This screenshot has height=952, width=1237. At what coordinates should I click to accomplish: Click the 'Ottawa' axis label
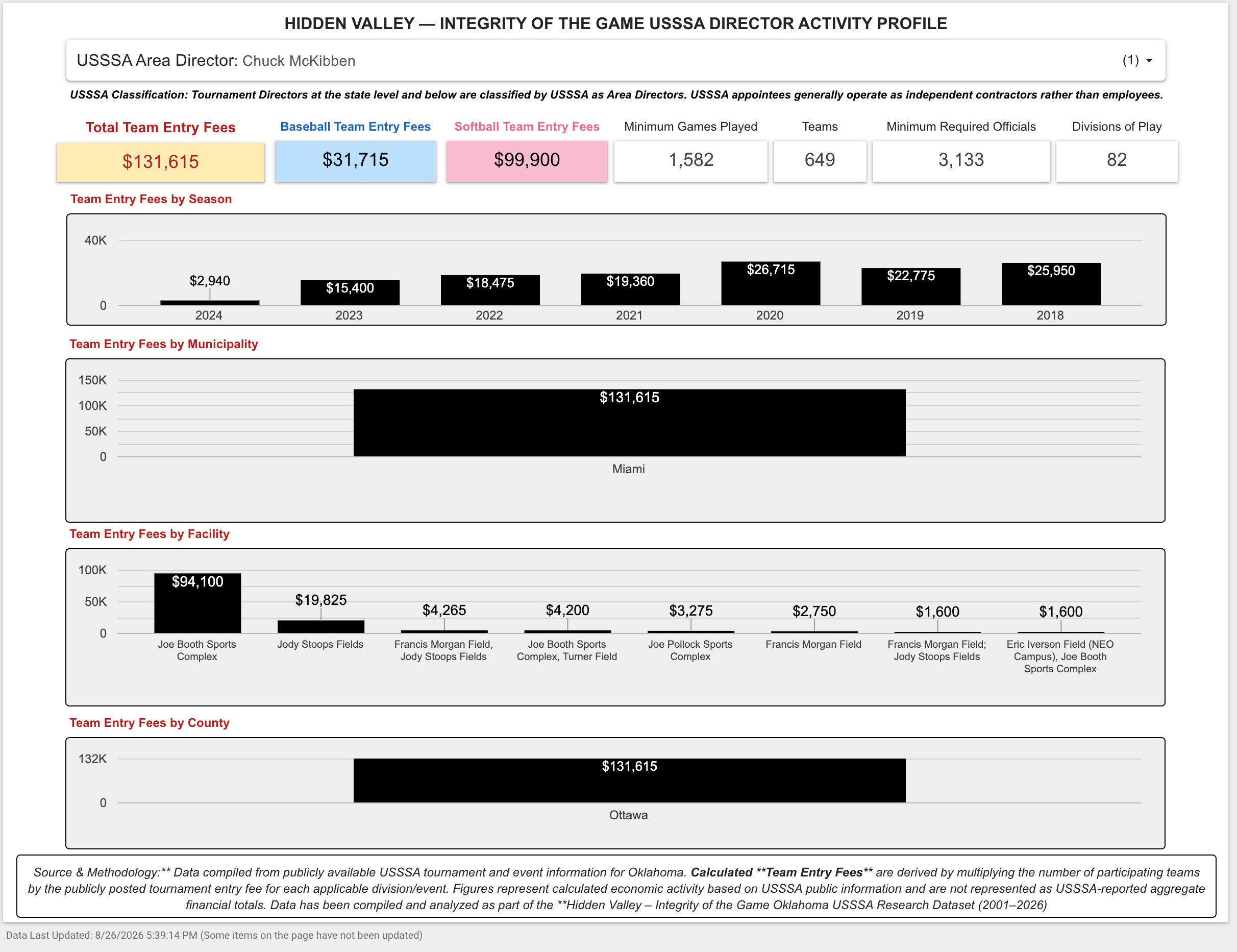click(629, 815)
